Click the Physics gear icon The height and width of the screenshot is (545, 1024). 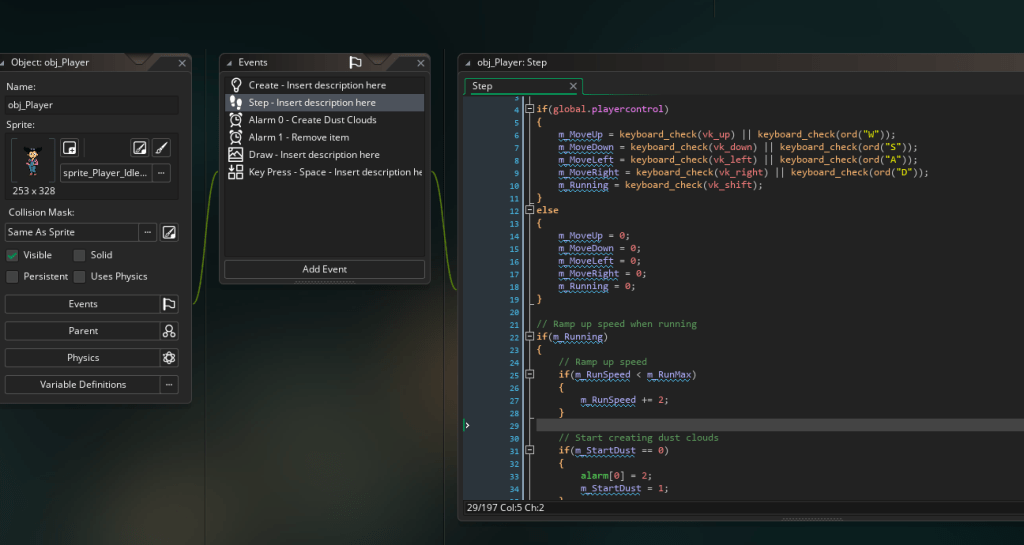169,358
